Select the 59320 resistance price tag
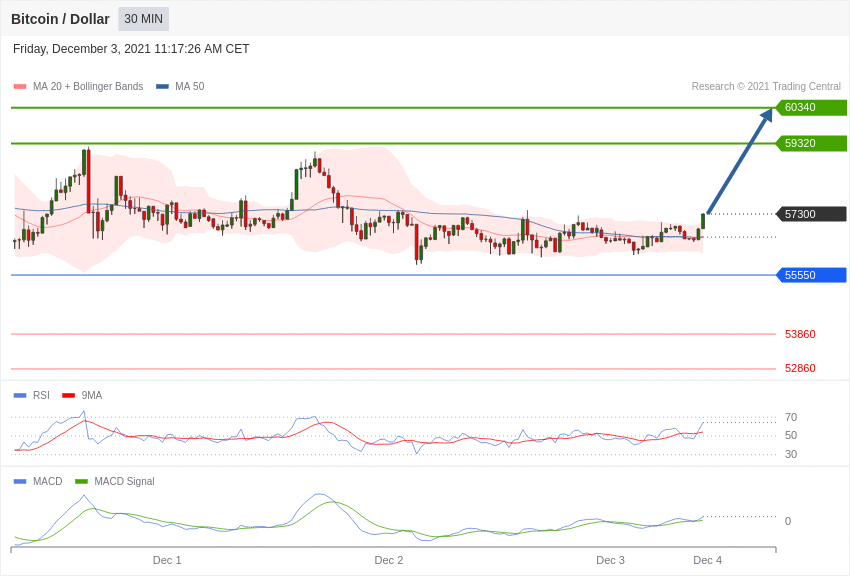850x576 pixels. (x=811, y=144)
